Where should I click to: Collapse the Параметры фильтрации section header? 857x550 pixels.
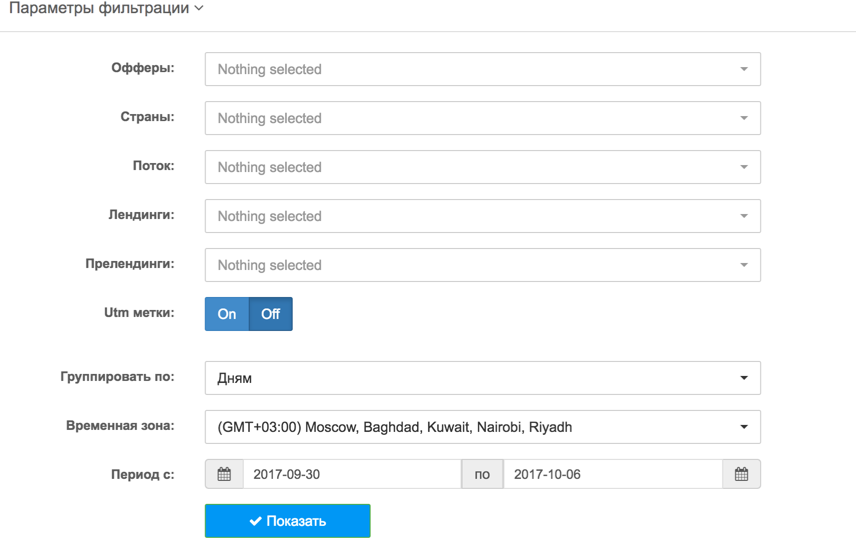click(x=106, y=8)
